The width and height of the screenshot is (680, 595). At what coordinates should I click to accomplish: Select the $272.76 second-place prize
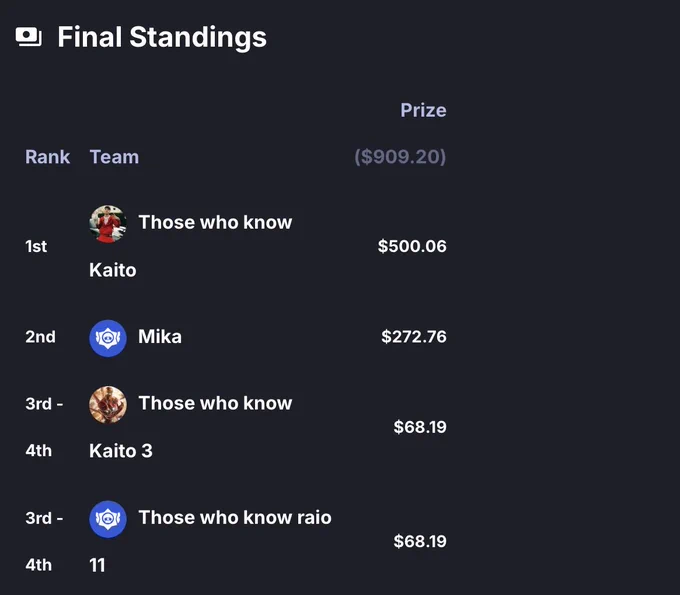click(414, 337)
